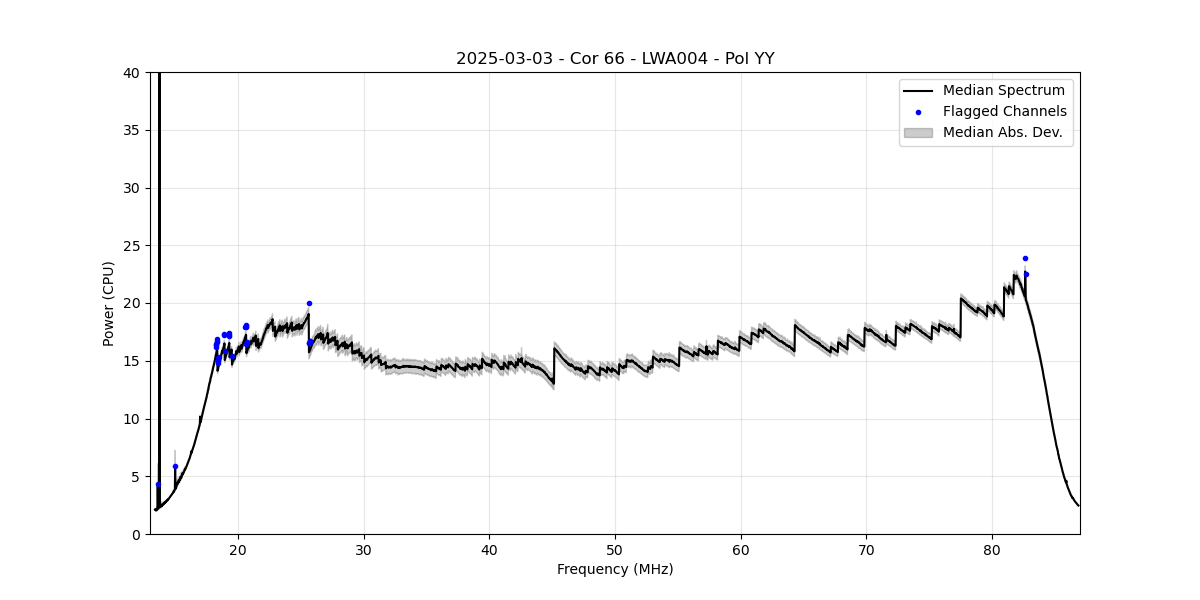Click the x-axis tick label 50
This screenshot has width=1200, height=600.
coord(615,549)
